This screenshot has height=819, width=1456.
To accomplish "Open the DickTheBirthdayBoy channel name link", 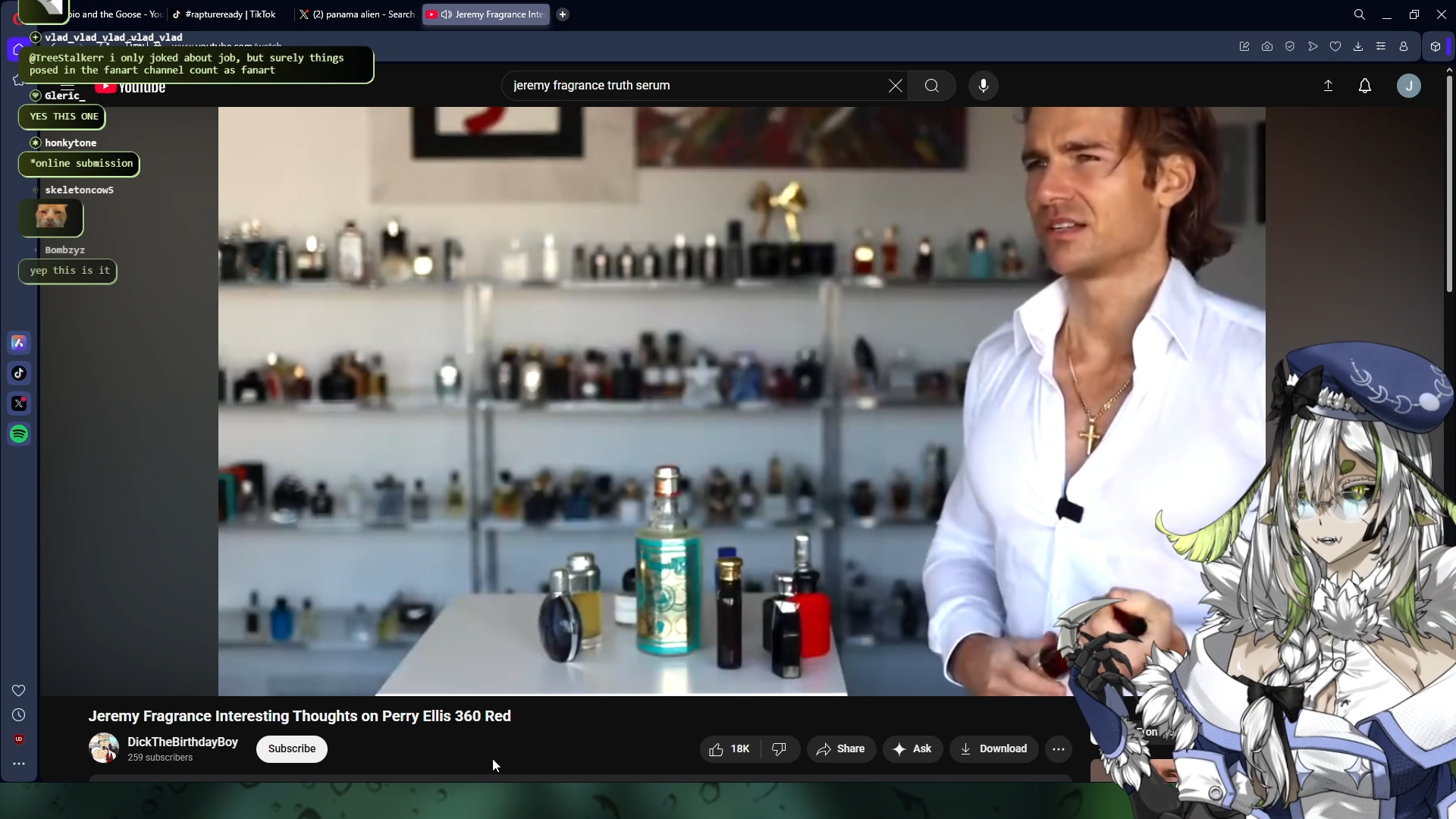I will pos(183,742).
